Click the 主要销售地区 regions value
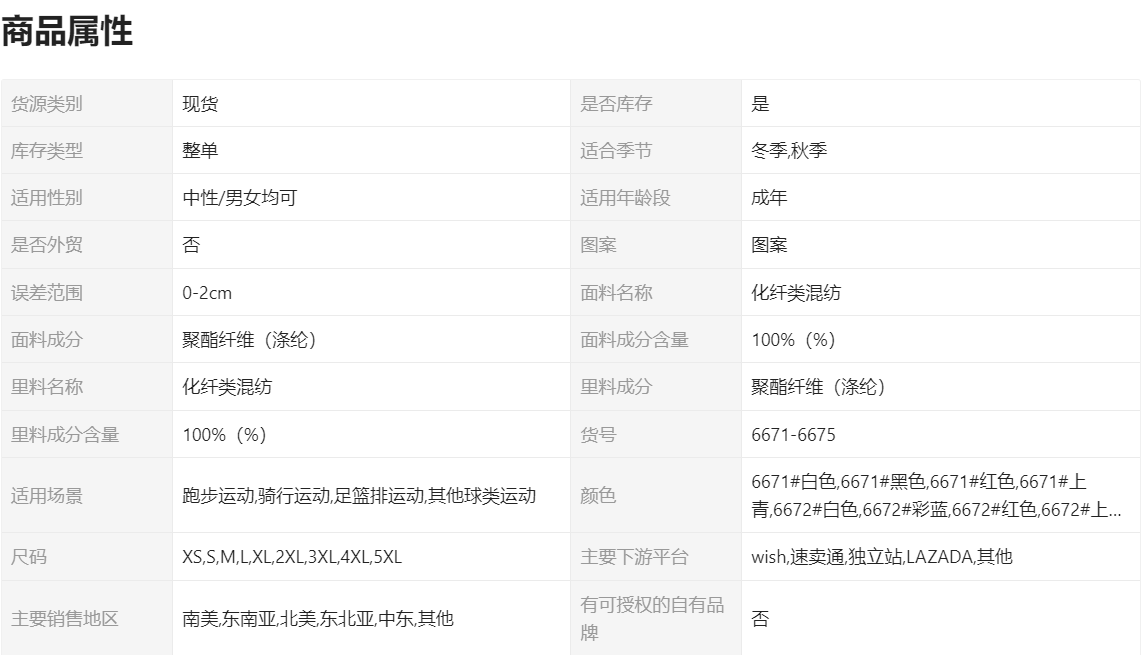Screen dimensions: 1143x655 tap(317, 619)
